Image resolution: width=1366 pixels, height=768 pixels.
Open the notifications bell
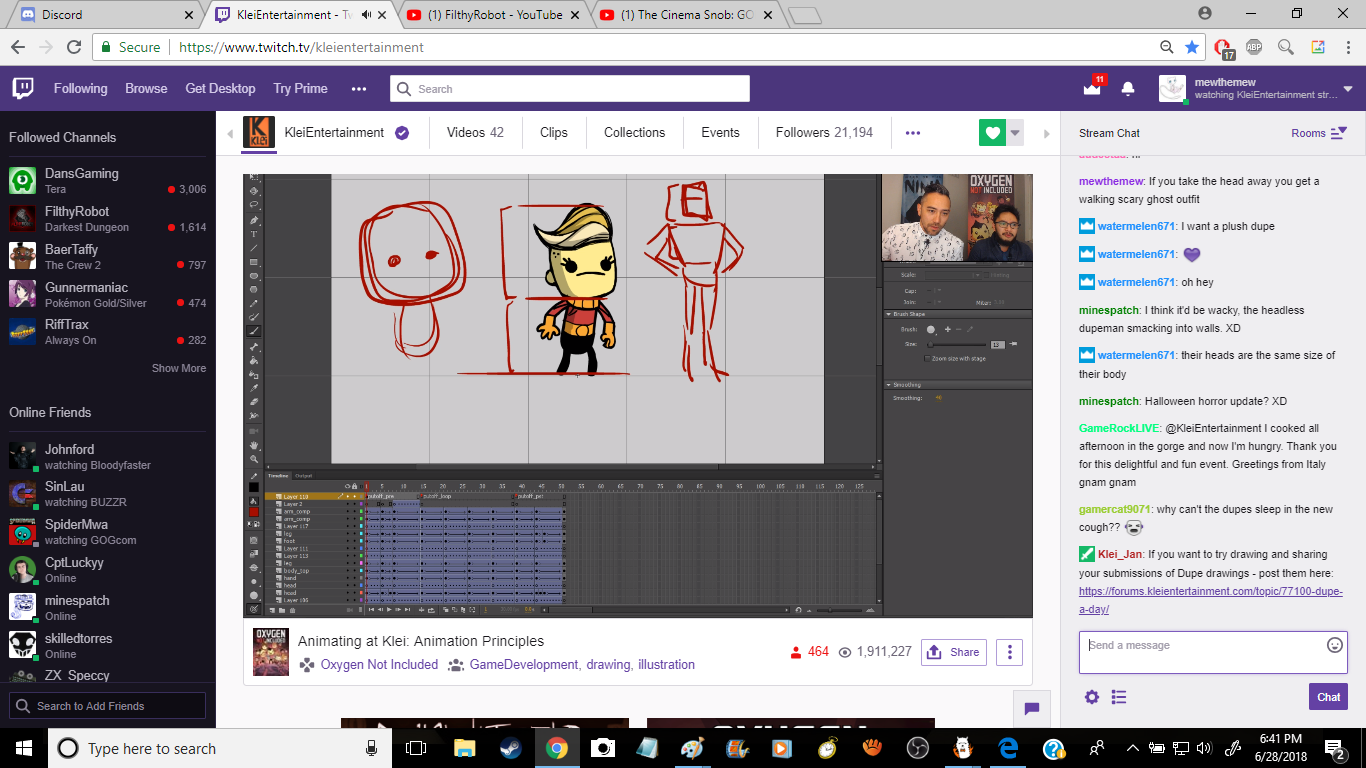(x=1128, y=89)
